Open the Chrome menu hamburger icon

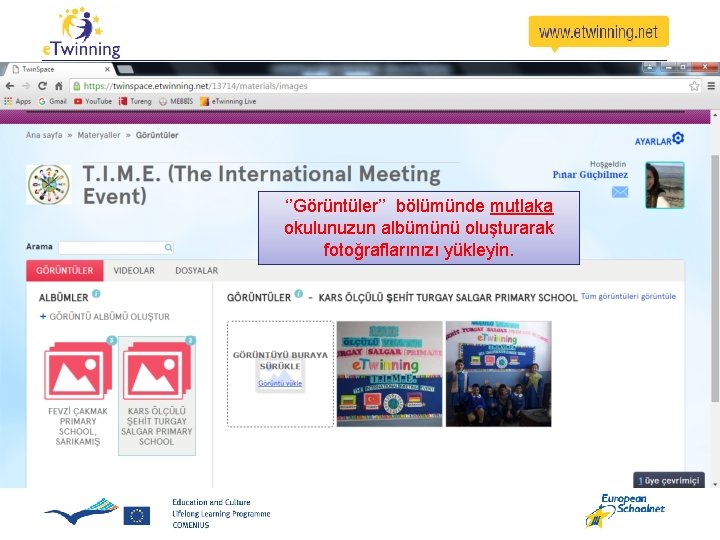(711, 86)
